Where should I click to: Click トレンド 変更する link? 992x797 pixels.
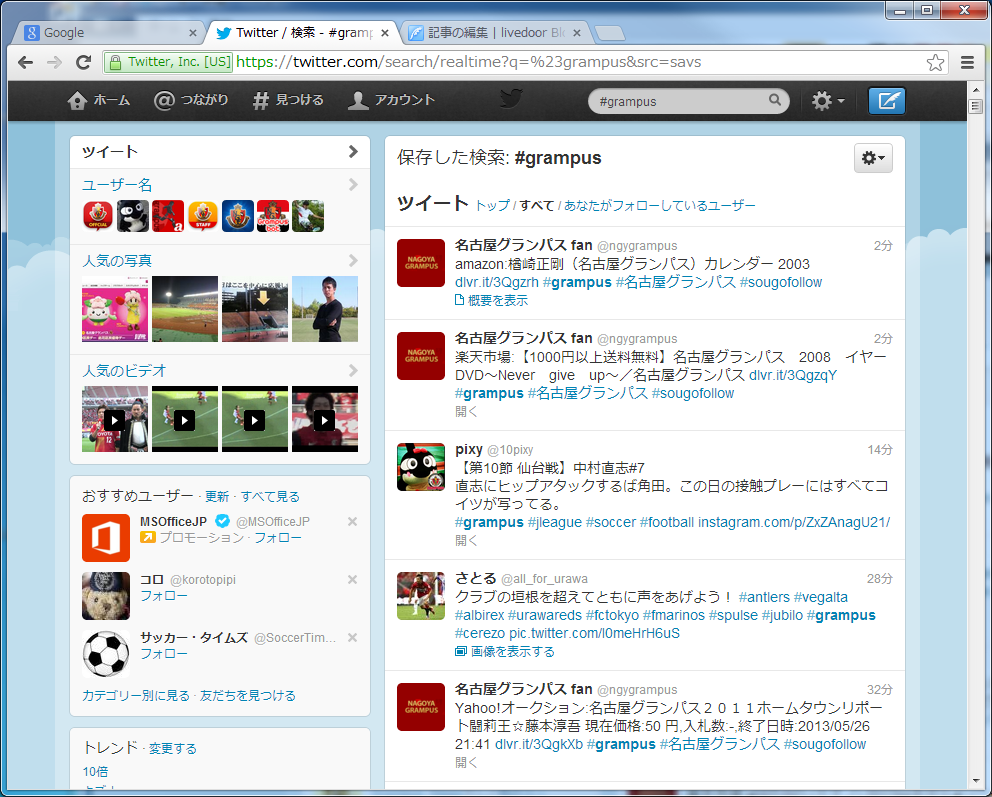[173, 749]
